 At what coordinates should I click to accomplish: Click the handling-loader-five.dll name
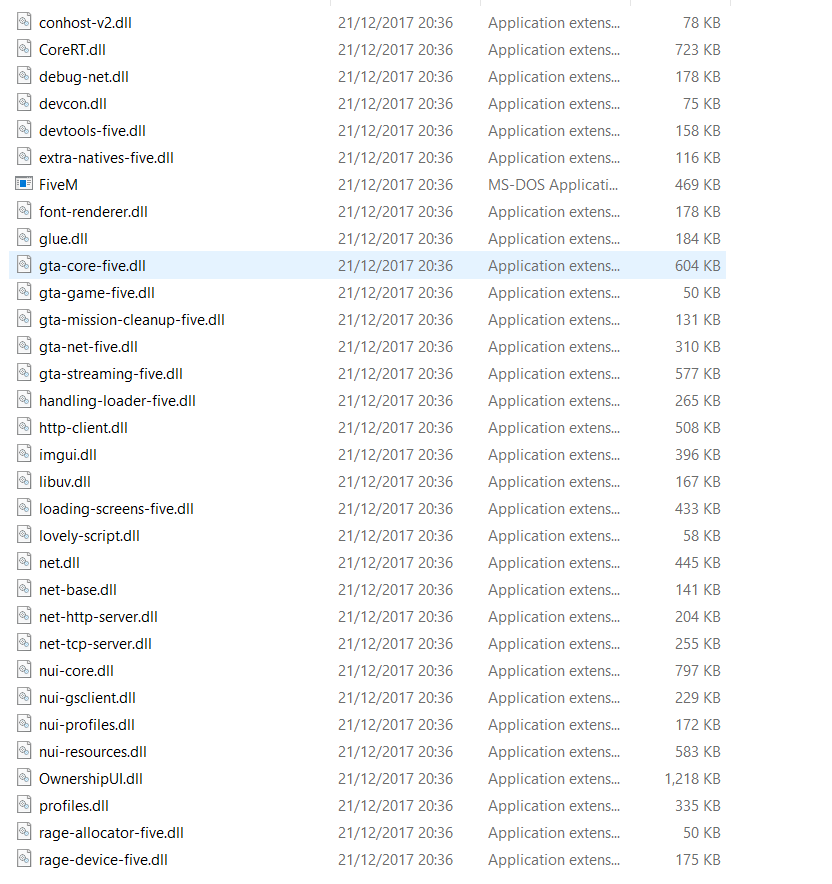(117, 401)
